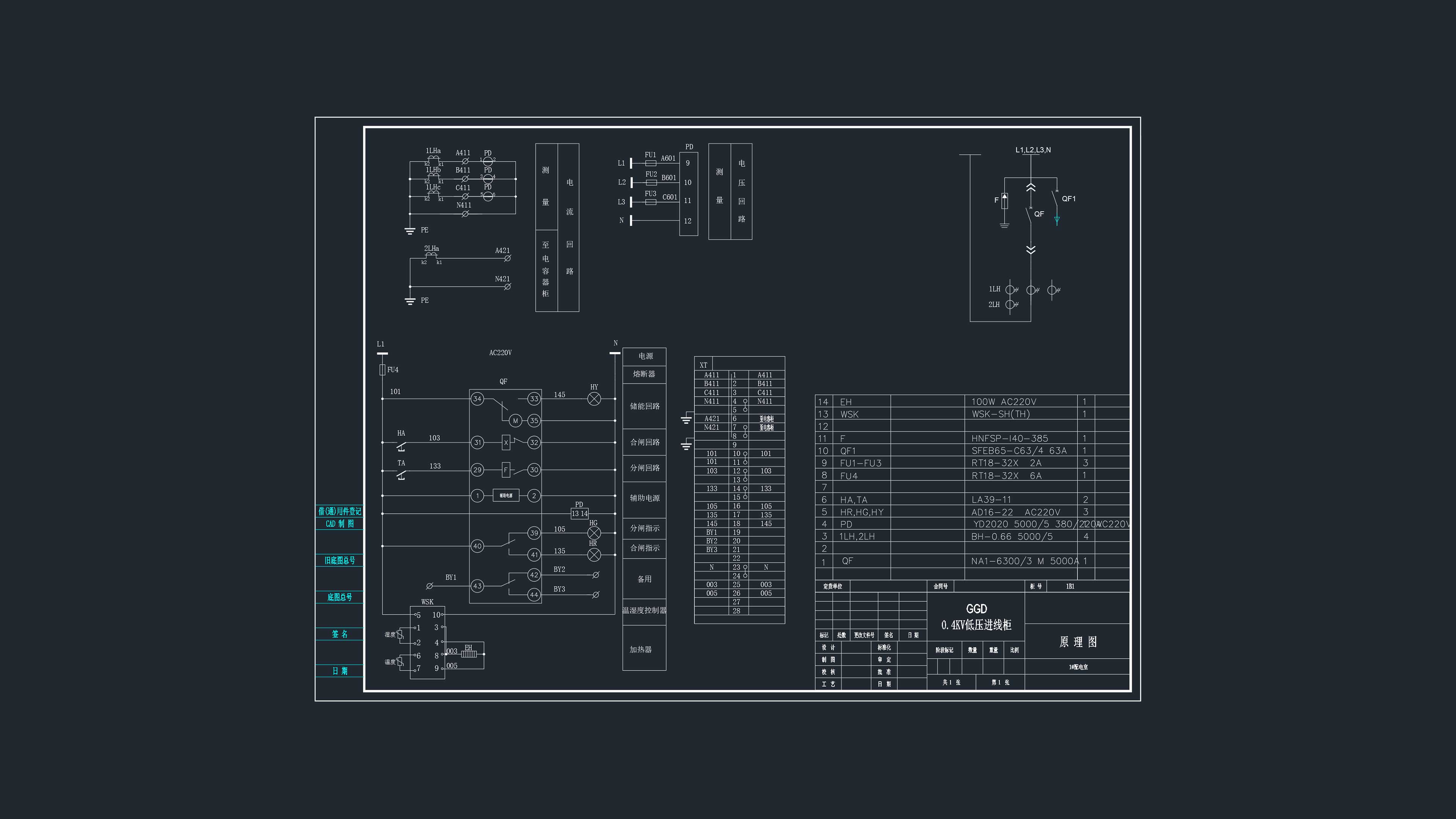Select the FU3 fuse symbol on L3 line

pos(651,202)
